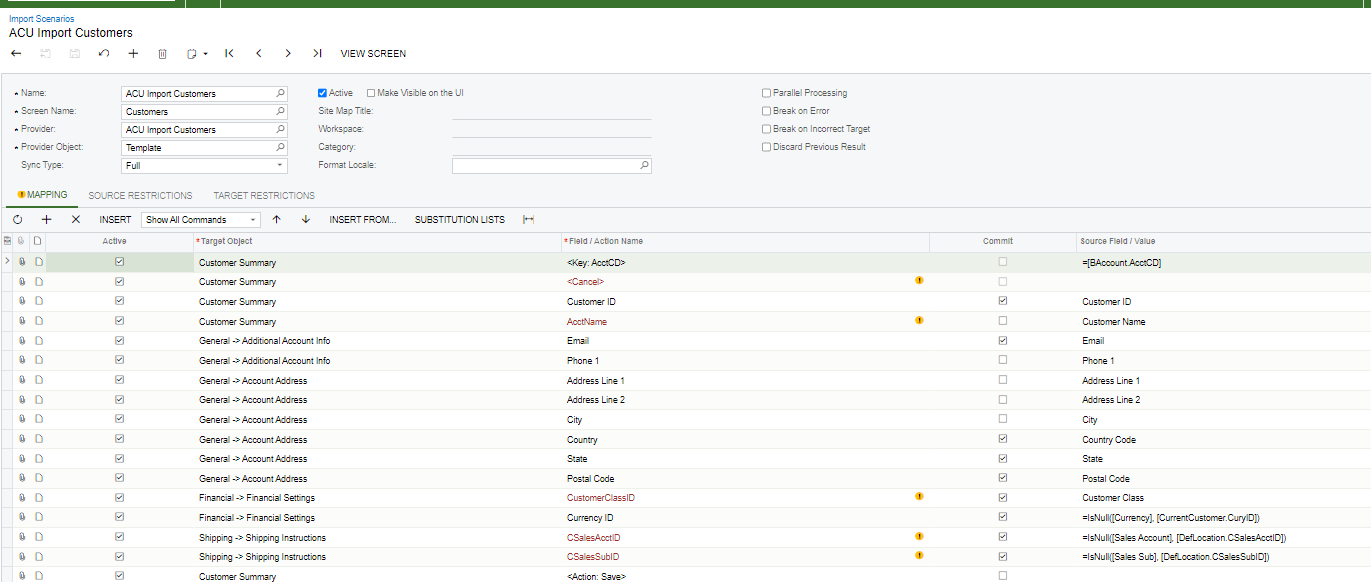Click the warning icon on the Cancel row
Image resolution: width=1371 pixels, height=582 pixels.
(x=919, y=281)
